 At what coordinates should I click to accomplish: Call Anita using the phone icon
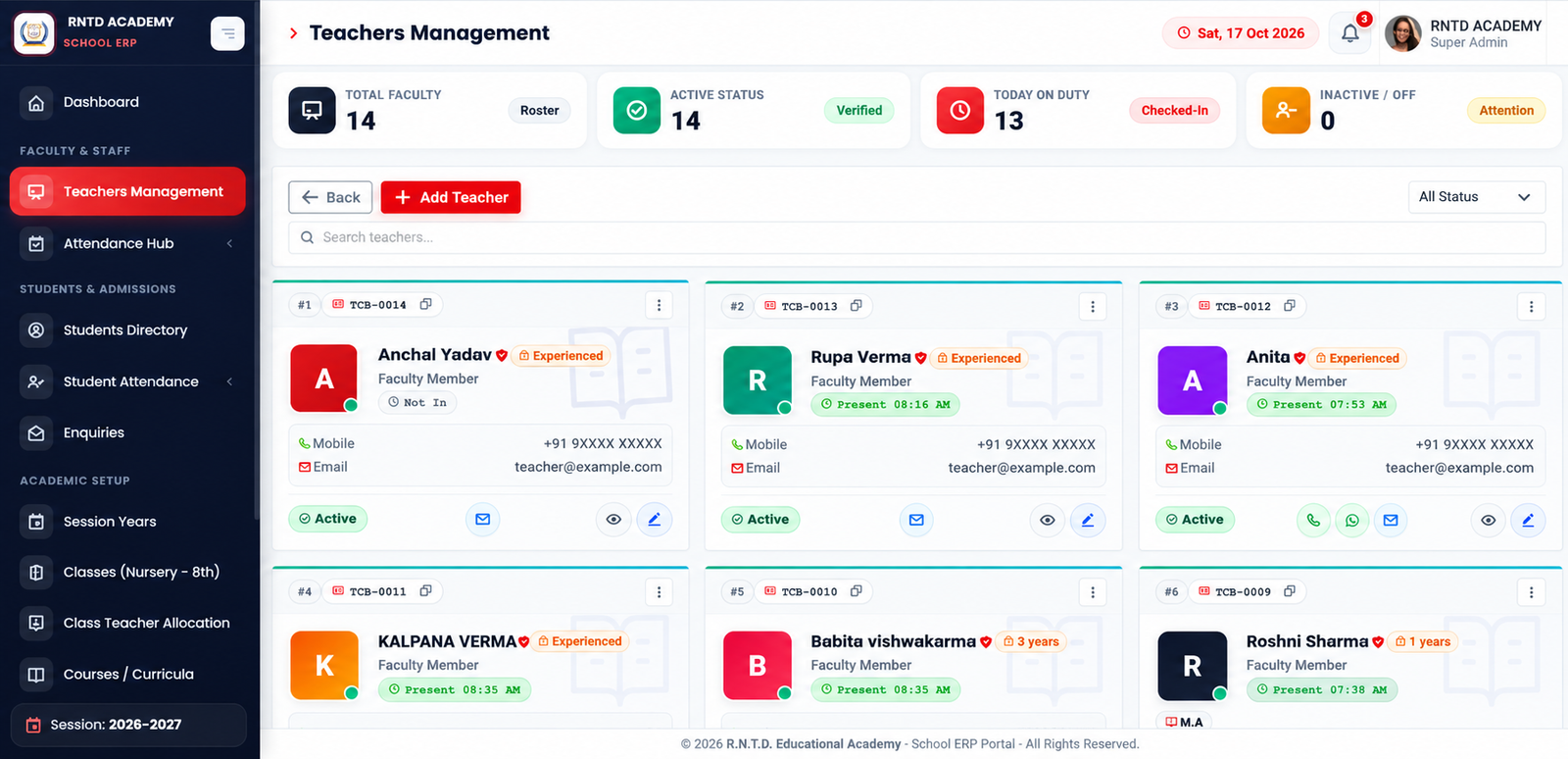tap(1314, 520)
